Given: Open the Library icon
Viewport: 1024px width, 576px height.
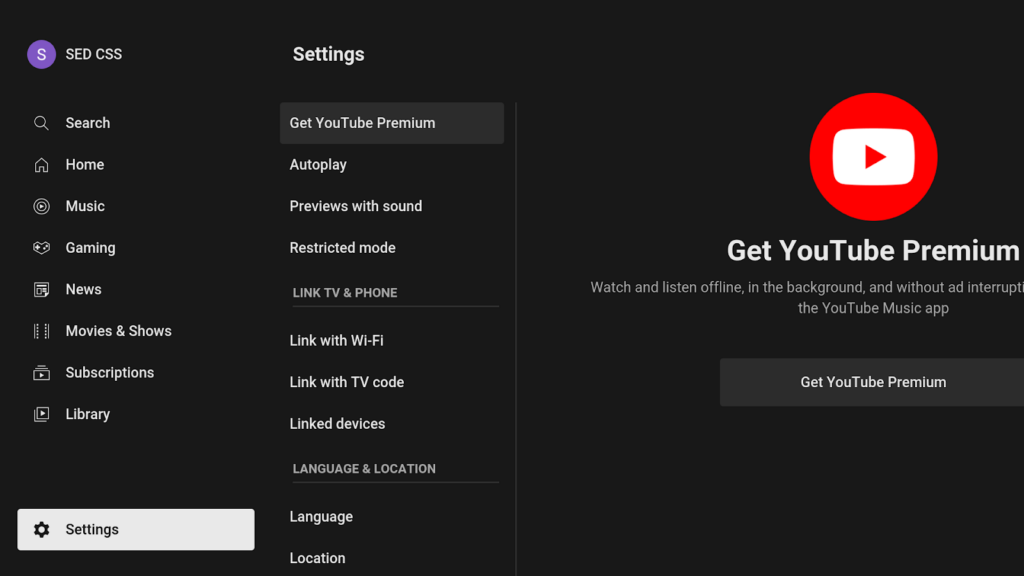Looking at the screenshot, I should [41, 413].
